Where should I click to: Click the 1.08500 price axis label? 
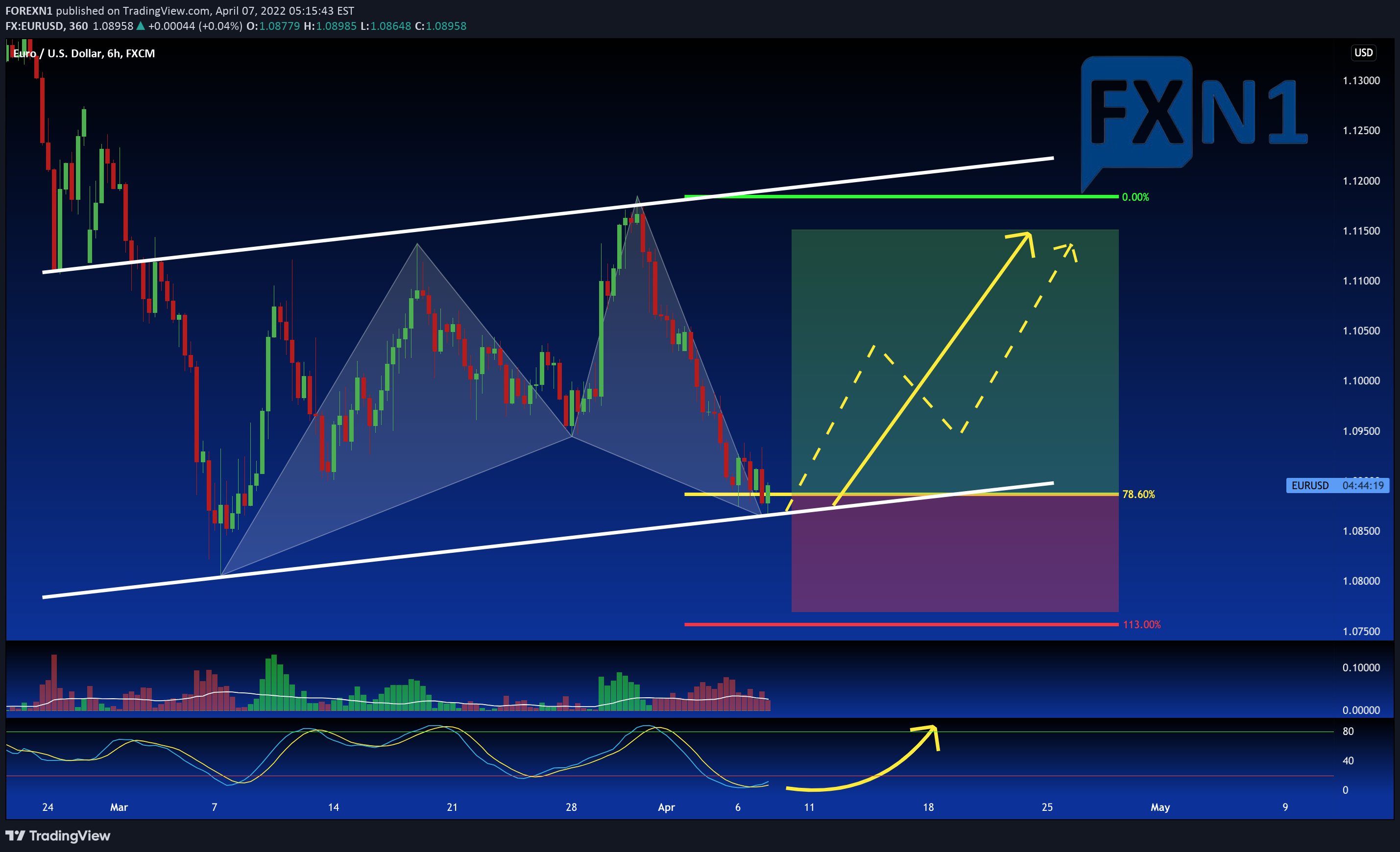point(1361,531)
